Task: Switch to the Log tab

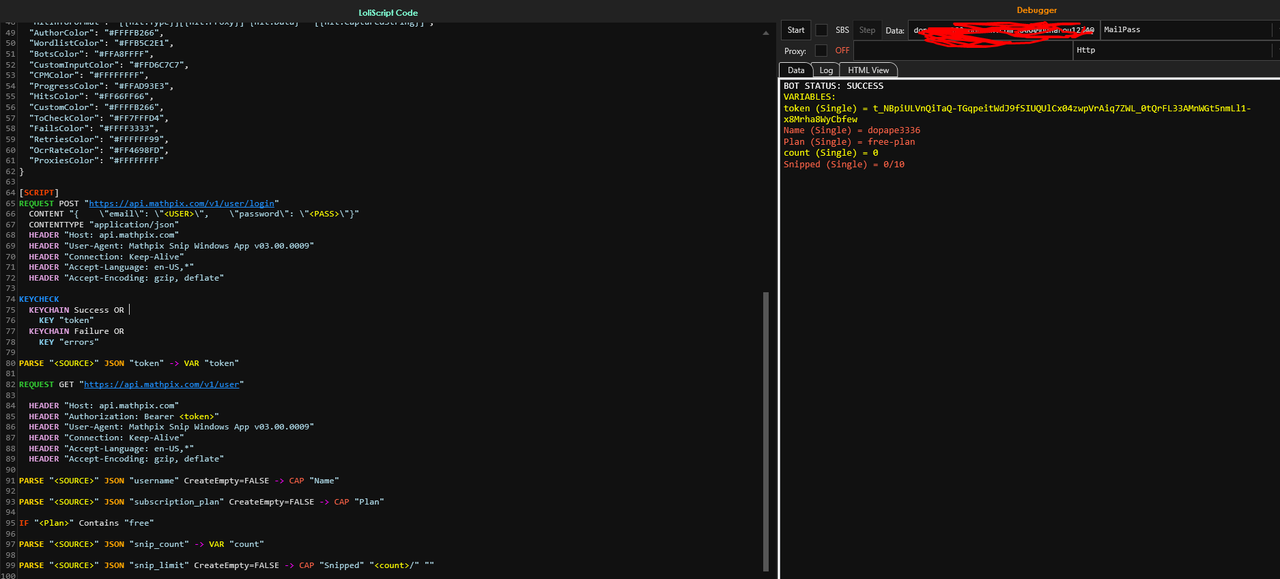Action: 826,70
